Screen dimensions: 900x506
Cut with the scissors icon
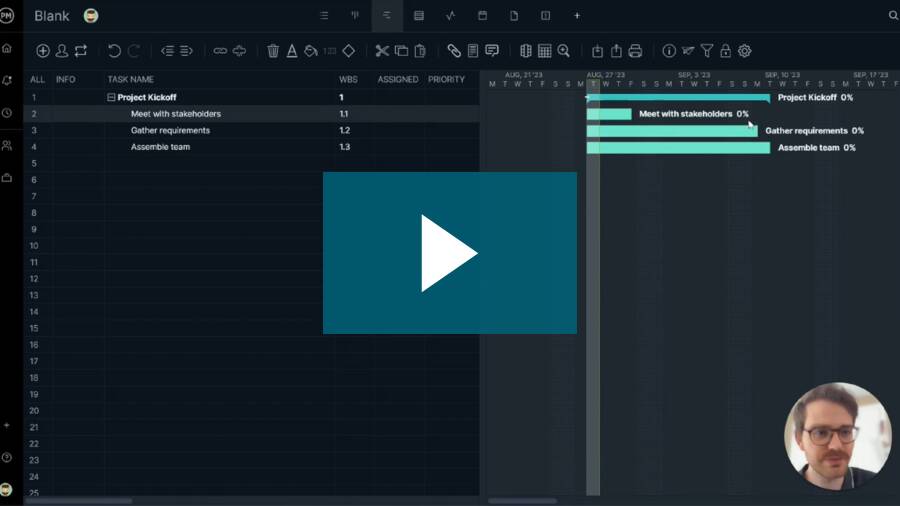(382, 51)
